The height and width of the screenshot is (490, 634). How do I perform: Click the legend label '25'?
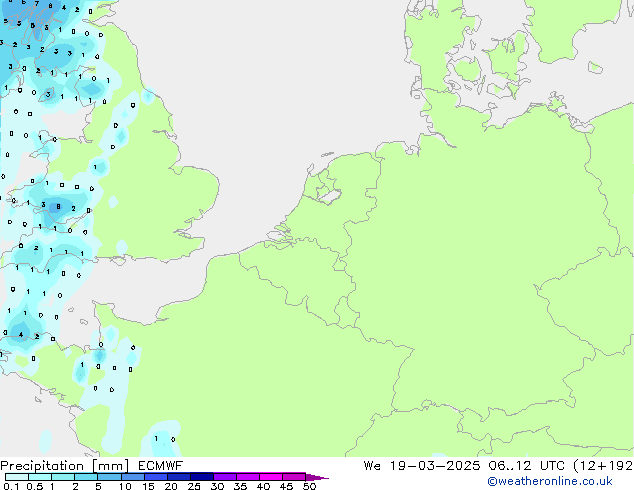(x=194, y=486)
